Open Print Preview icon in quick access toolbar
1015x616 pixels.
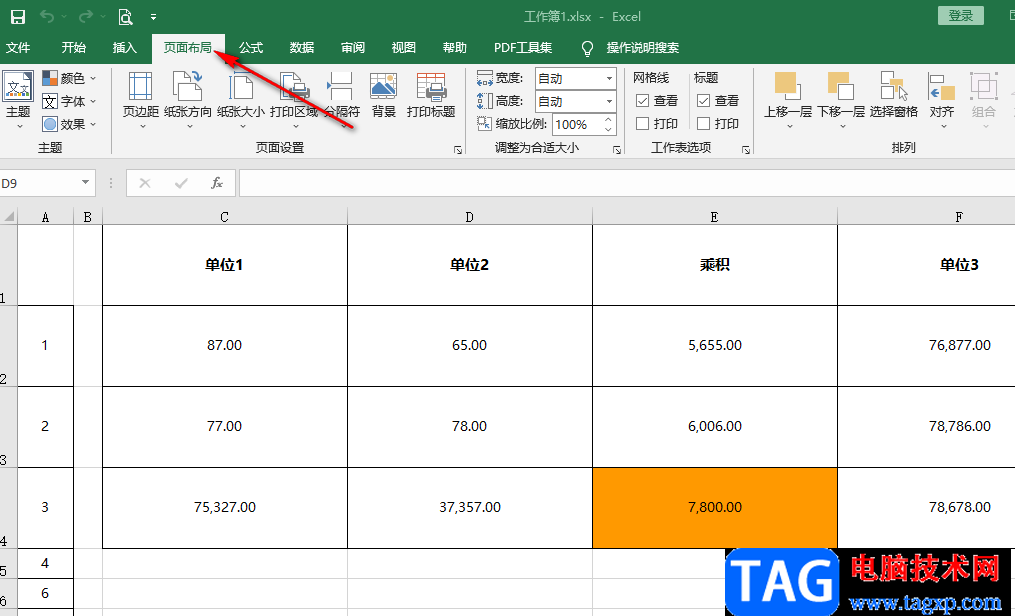126,17
